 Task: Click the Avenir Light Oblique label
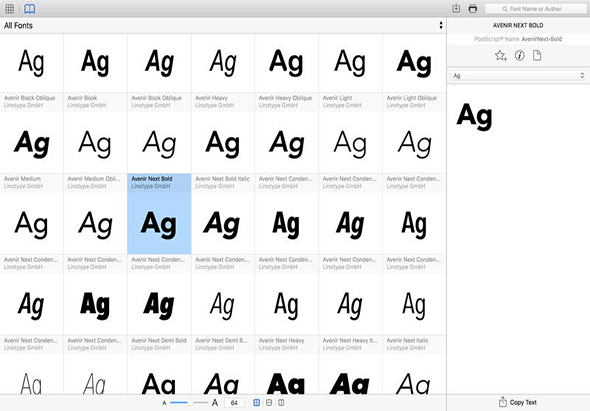click(412, 98)
